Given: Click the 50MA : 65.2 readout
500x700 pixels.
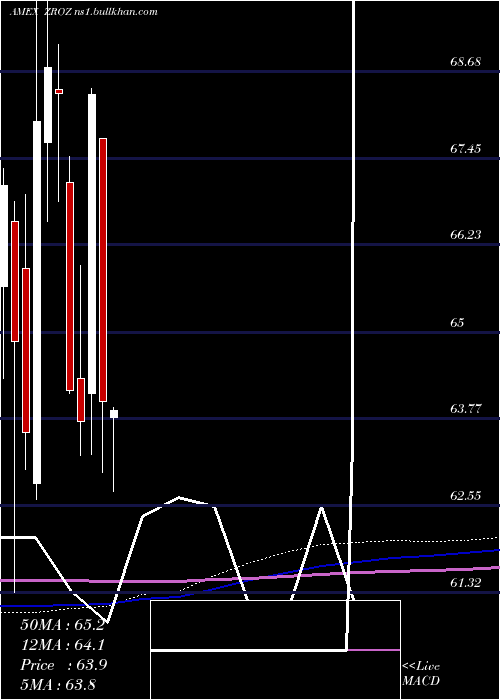Looking at the screenshot, I should [62, 625].
